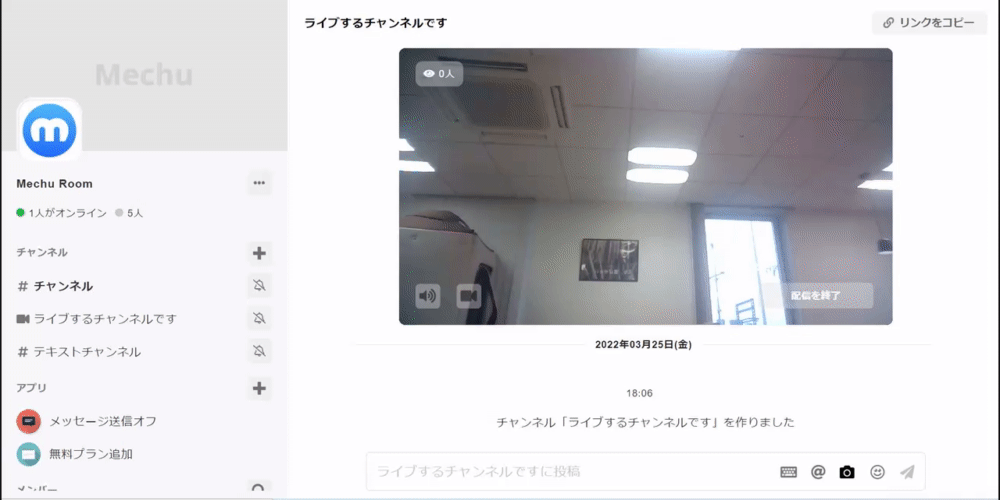The image size is (1000, 500).
Task: Toggle notification bell for テキストチャンネル
Action: click(x=259, y=352)
